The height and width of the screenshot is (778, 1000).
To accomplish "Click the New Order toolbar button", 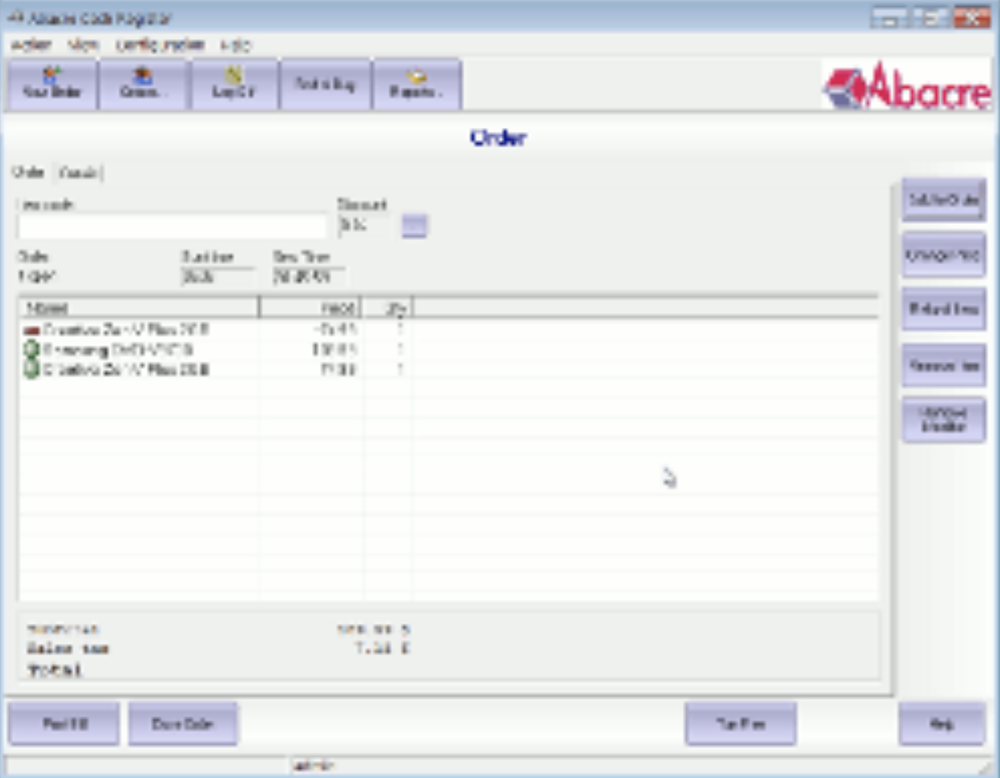I will point(52,85).
